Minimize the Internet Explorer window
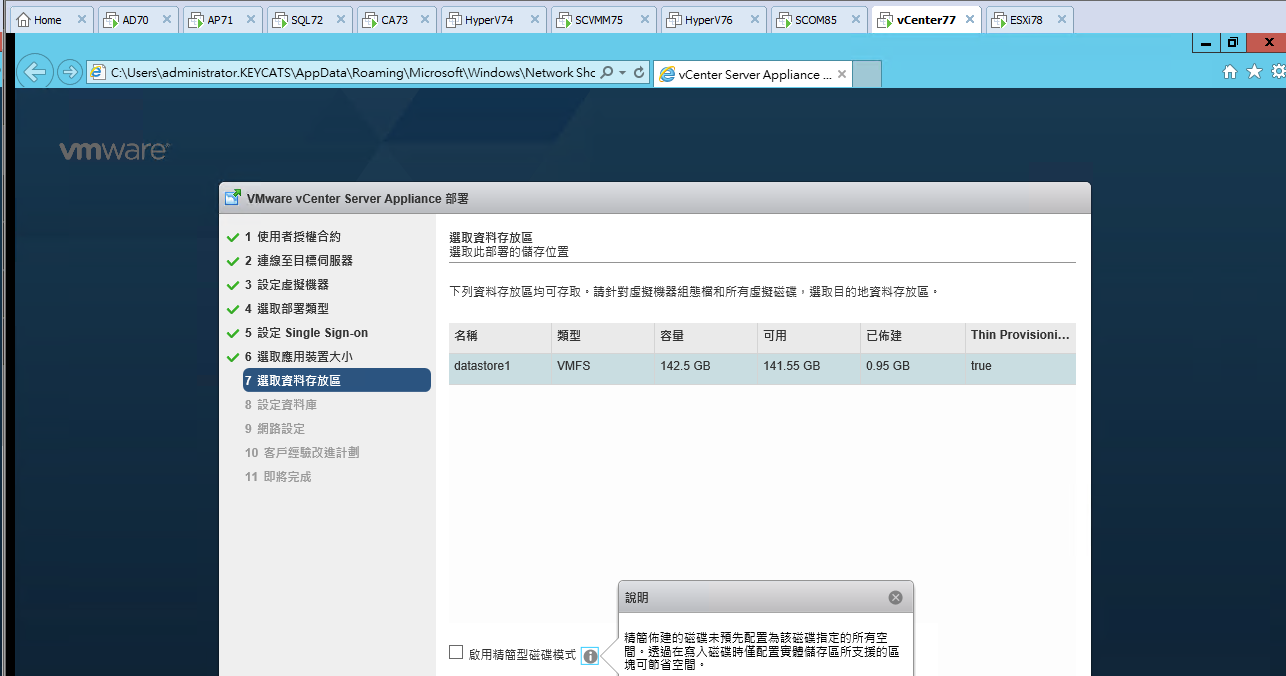This screenshot has width=1286, height=676. pyautogui.click(x=1206, y=43)
